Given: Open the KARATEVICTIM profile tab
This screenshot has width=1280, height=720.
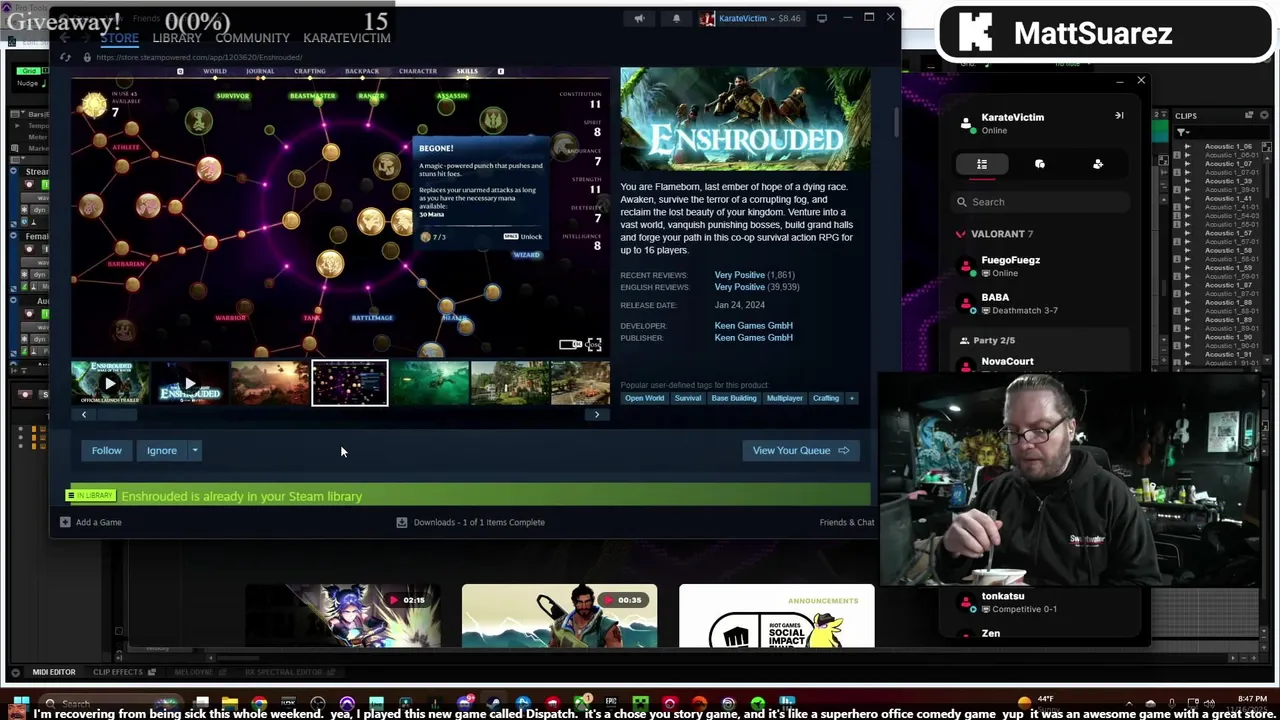Looking at the screenshot, I should pos(347,38).
